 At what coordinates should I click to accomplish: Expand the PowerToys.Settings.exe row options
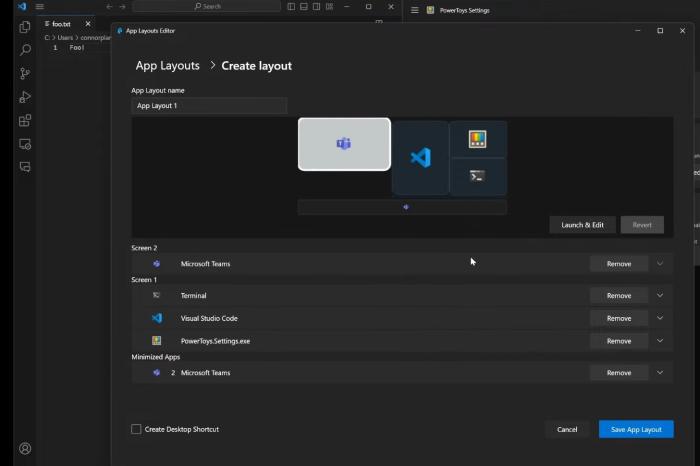click(660, 341)
